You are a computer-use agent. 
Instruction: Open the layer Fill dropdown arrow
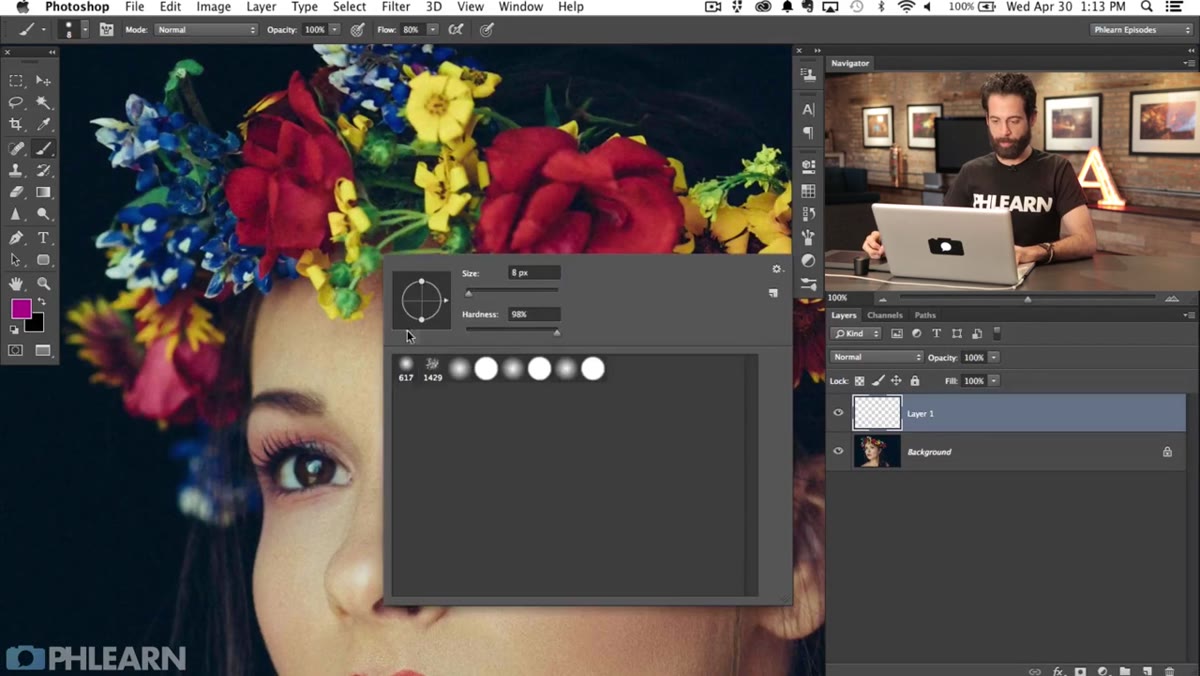[x=993, y=381]
